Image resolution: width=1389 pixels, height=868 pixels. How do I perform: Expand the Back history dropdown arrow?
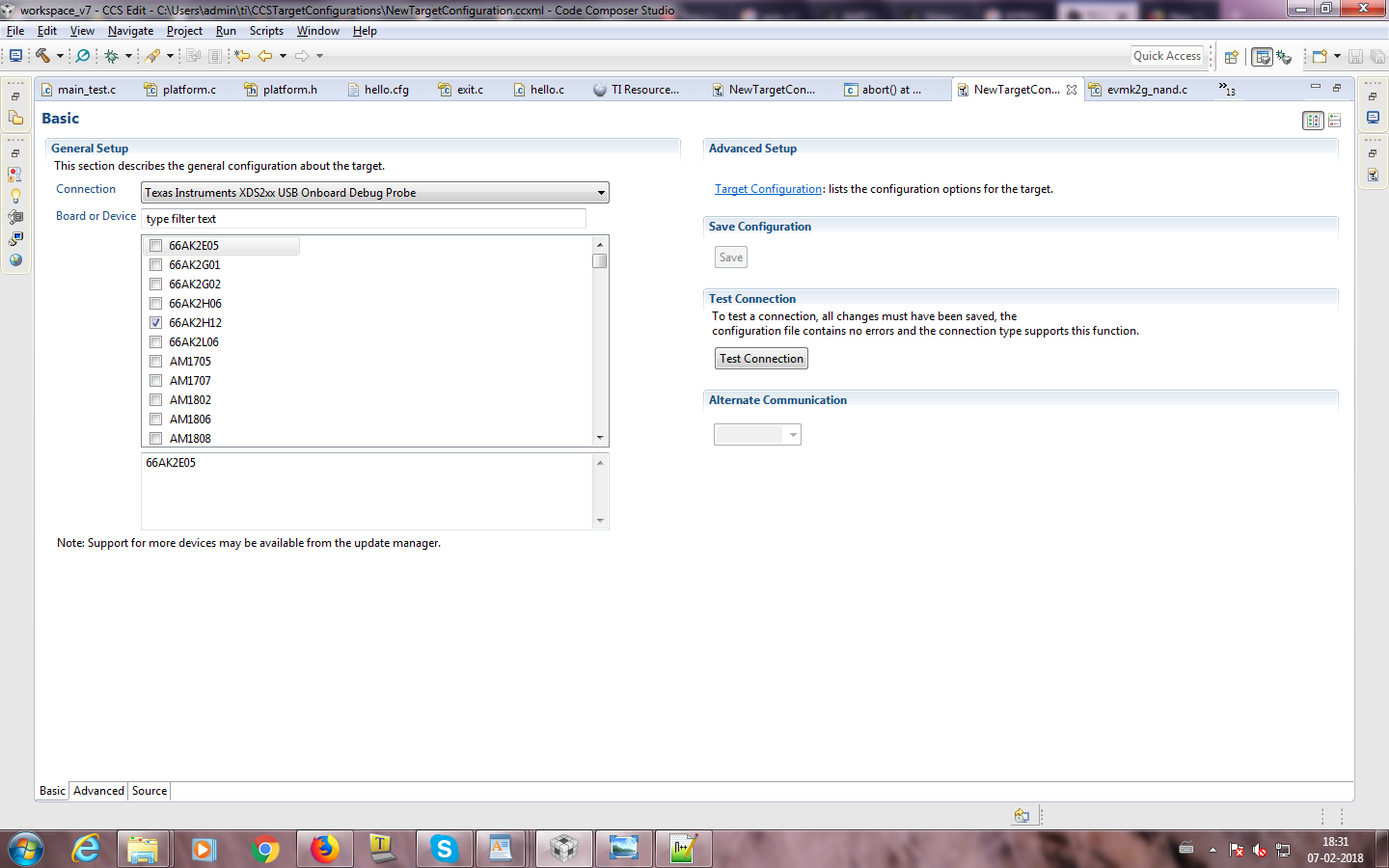click(283, 56)
